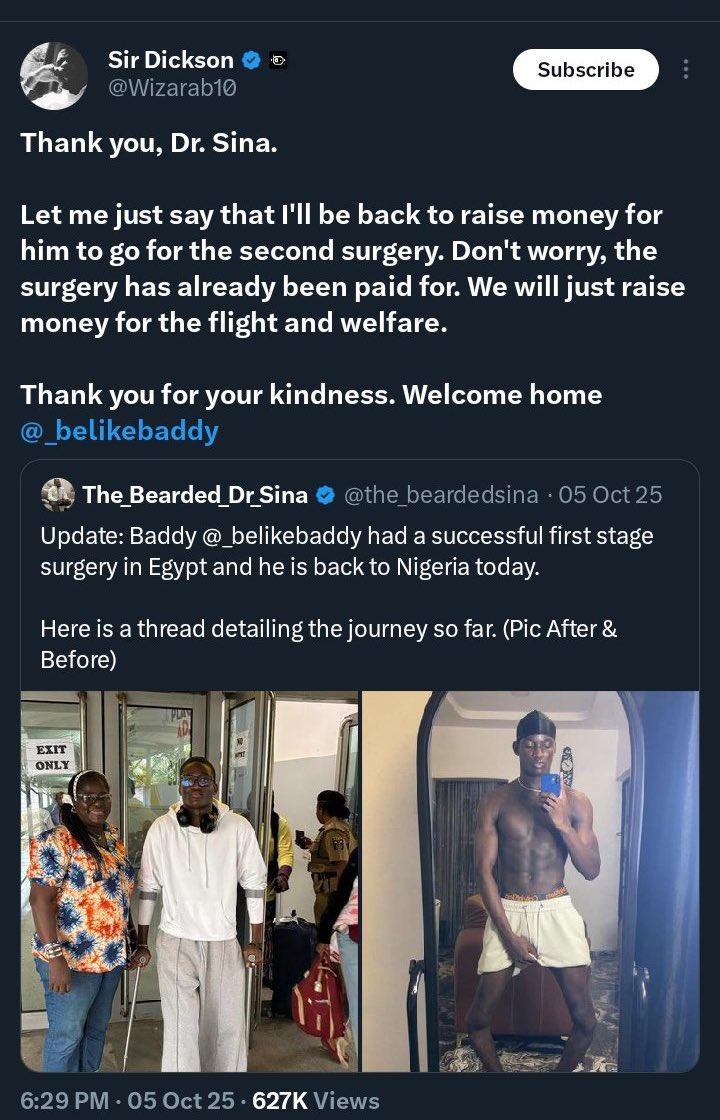Open the airport exit photo with crutches
The image size is (720, 1120).
(x=189, y=881)
